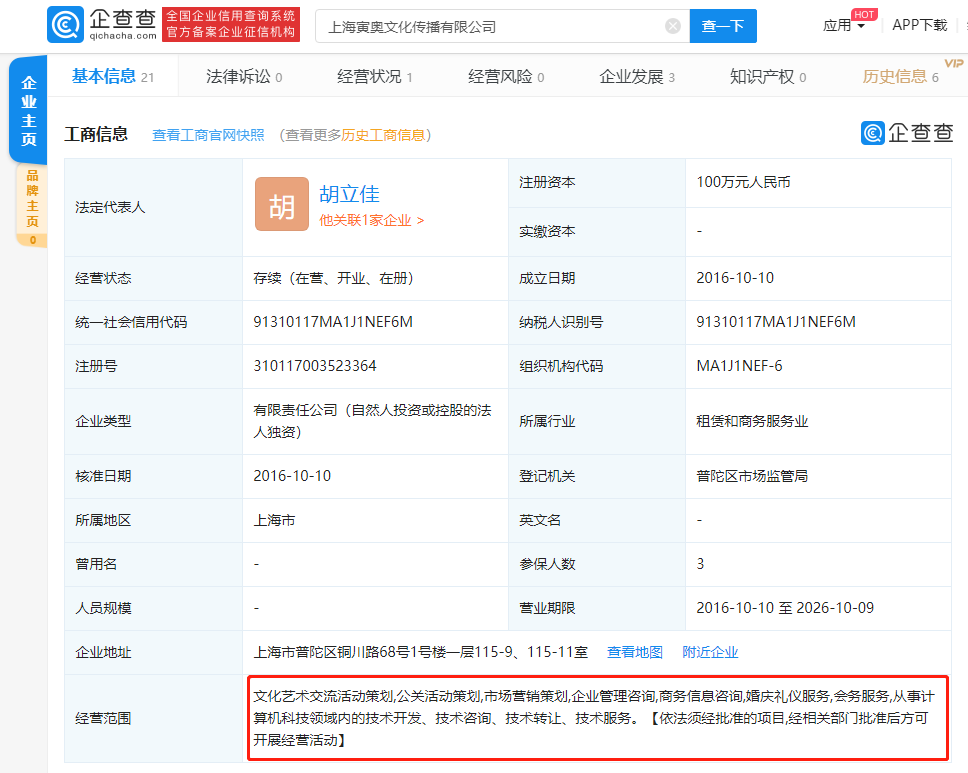
Task: Expand 他关联1家企业 link
Action: [371, 220]
